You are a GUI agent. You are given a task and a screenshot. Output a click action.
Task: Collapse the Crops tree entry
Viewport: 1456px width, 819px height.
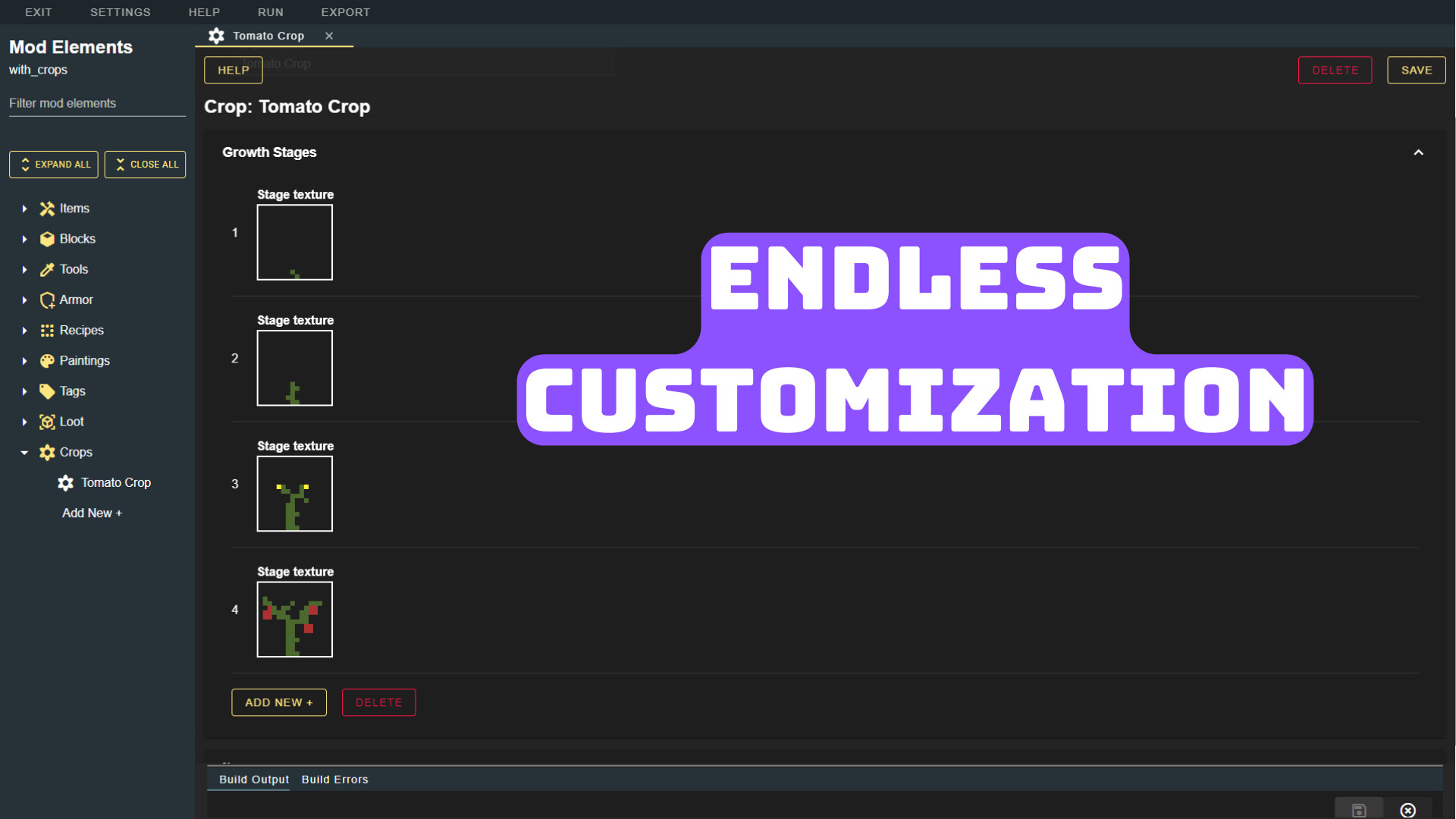24,452
